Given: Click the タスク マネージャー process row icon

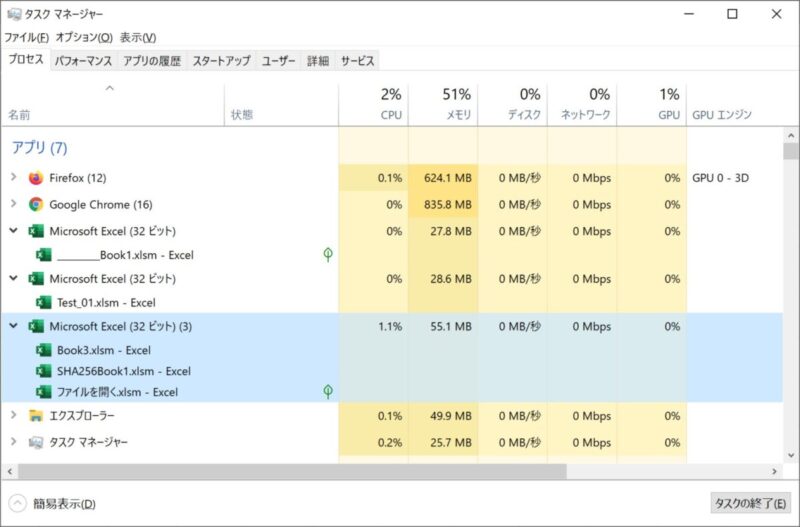Looking at the screenshot, I should (x=36, y=442).
